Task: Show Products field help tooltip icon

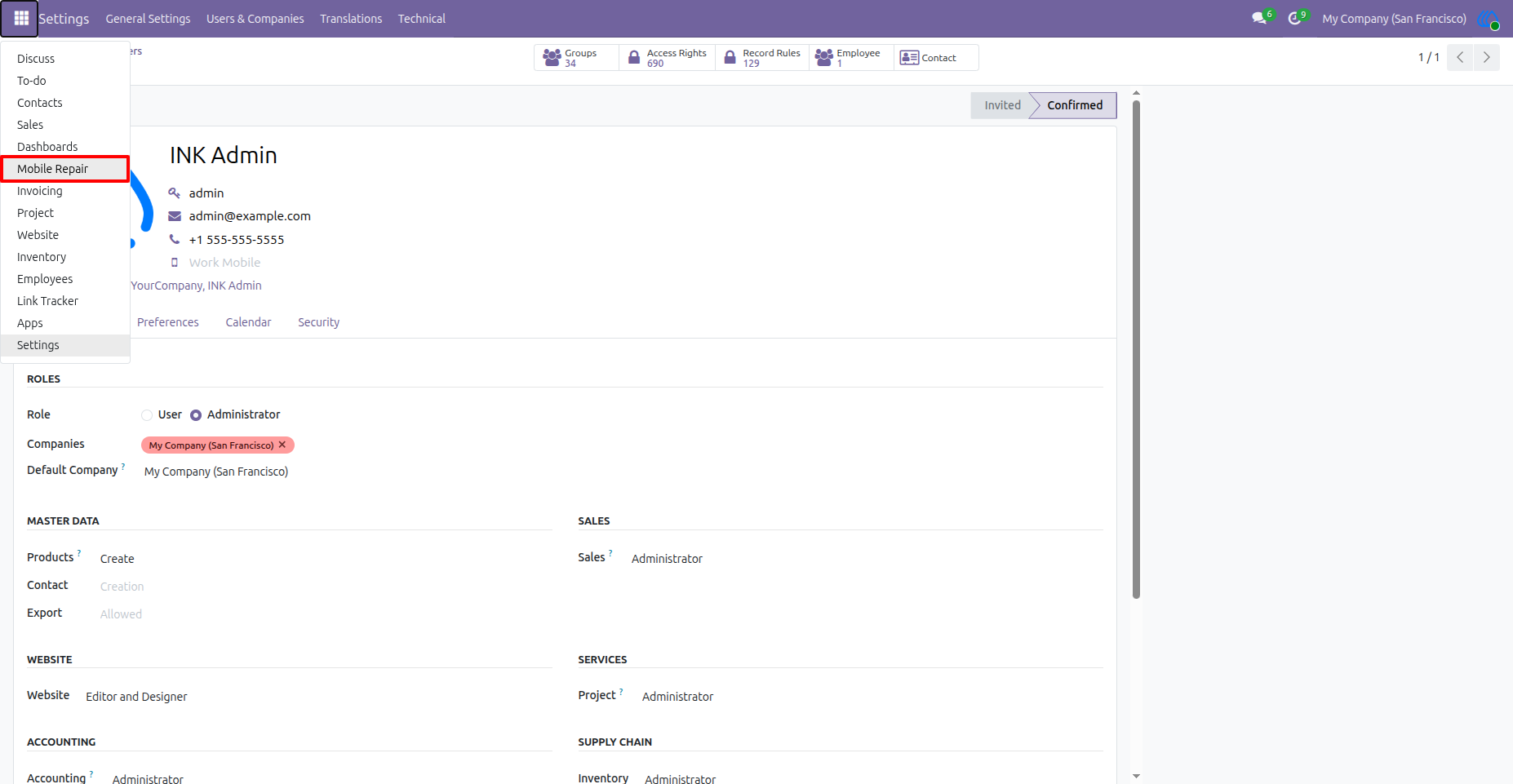Action: pyautogui.click(x=79, y=552)
